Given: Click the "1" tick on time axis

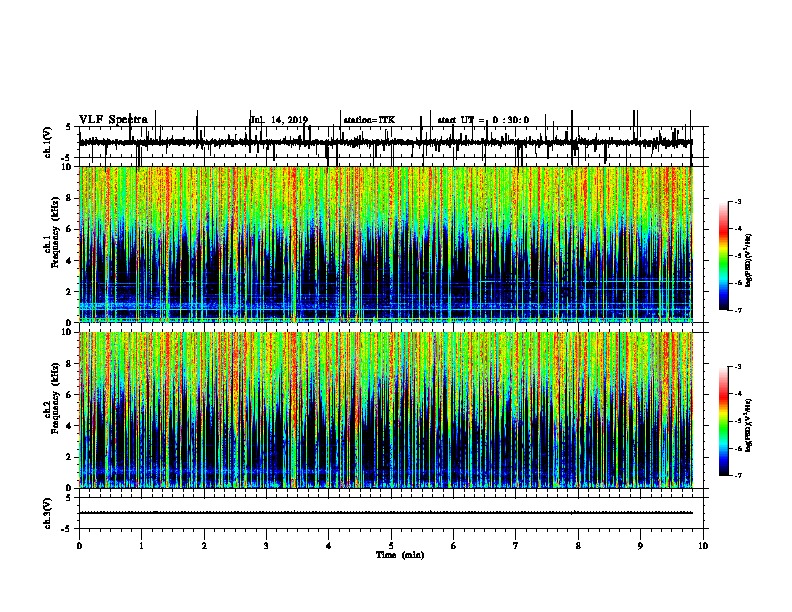Looking at the screenshot, I should coord(141,546).
